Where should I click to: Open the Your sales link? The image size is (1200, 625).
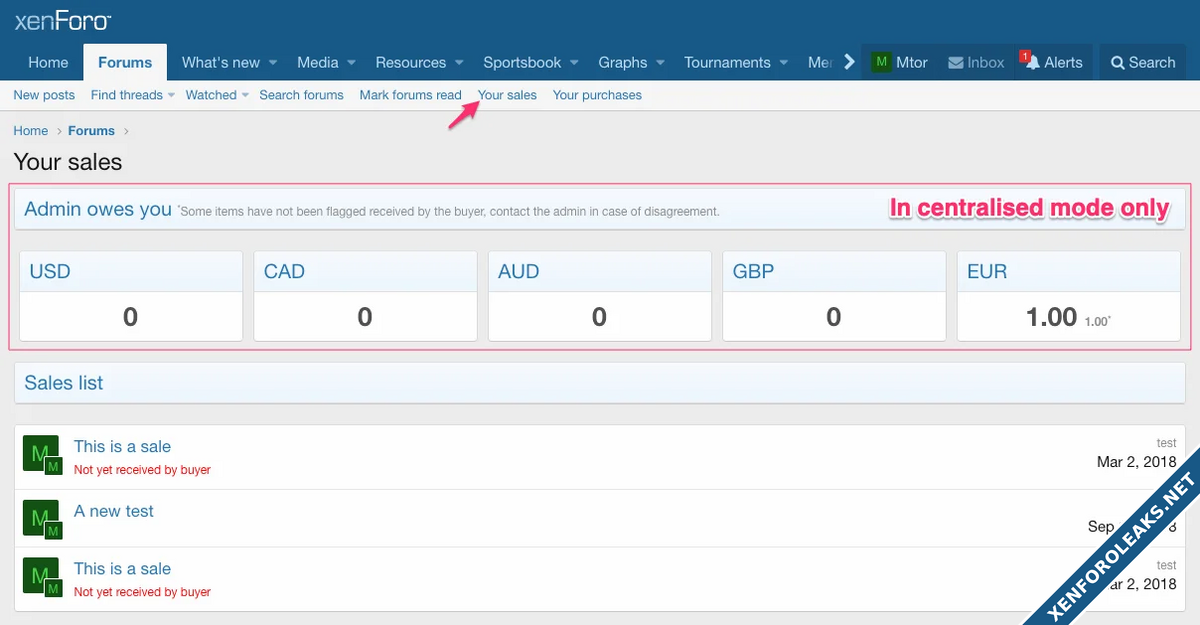click(507, 95)
